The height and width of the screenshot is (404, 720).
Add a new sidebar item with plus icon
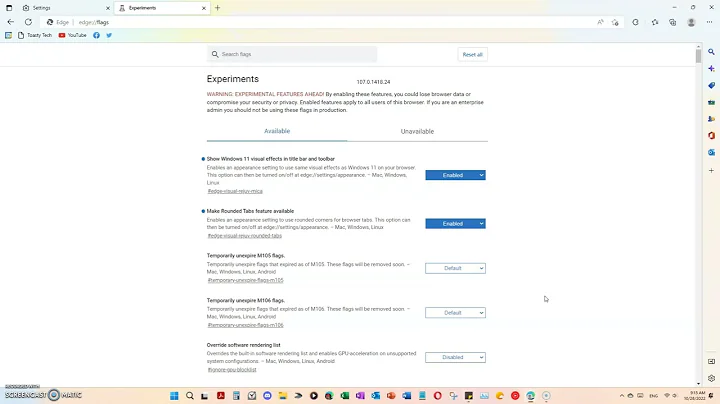[x=711, y=170]
